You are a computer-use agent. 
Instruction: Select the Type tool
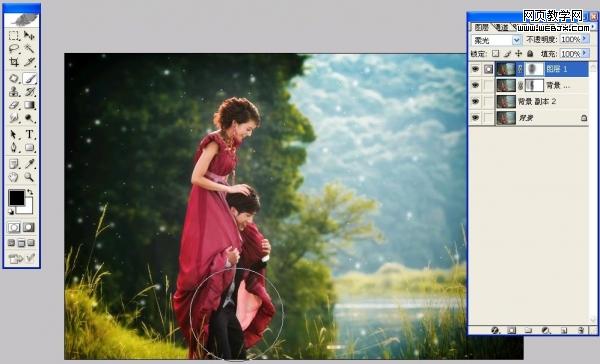point(29,134)
